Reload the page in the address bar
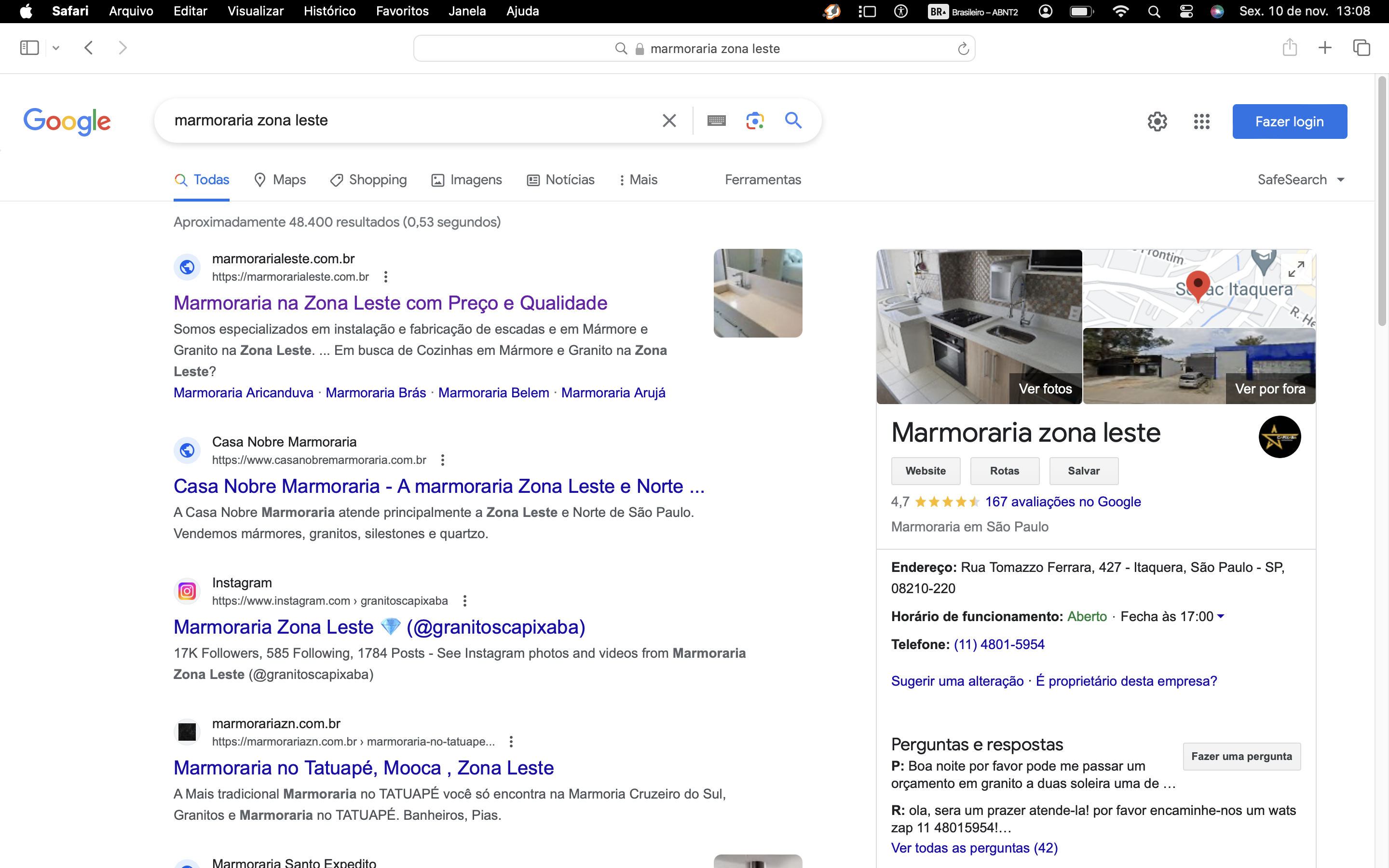 point(963,49)
